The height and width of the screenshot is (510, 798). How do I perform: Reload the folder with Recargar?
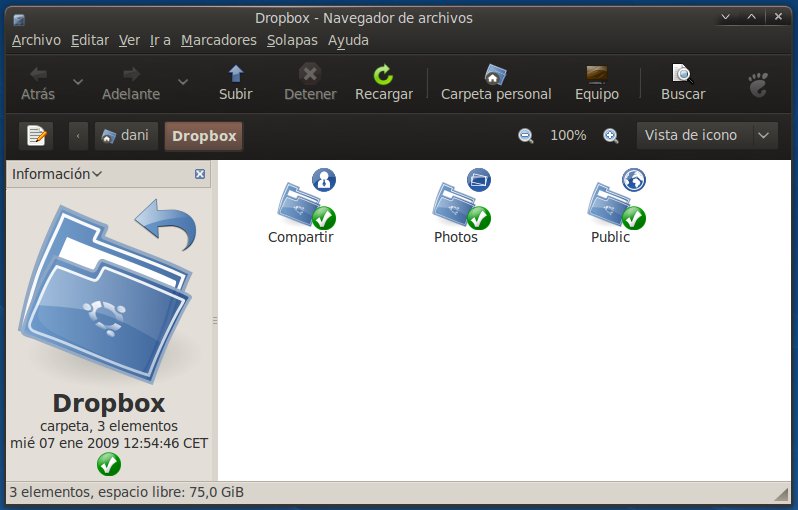(x=384, y=84)
